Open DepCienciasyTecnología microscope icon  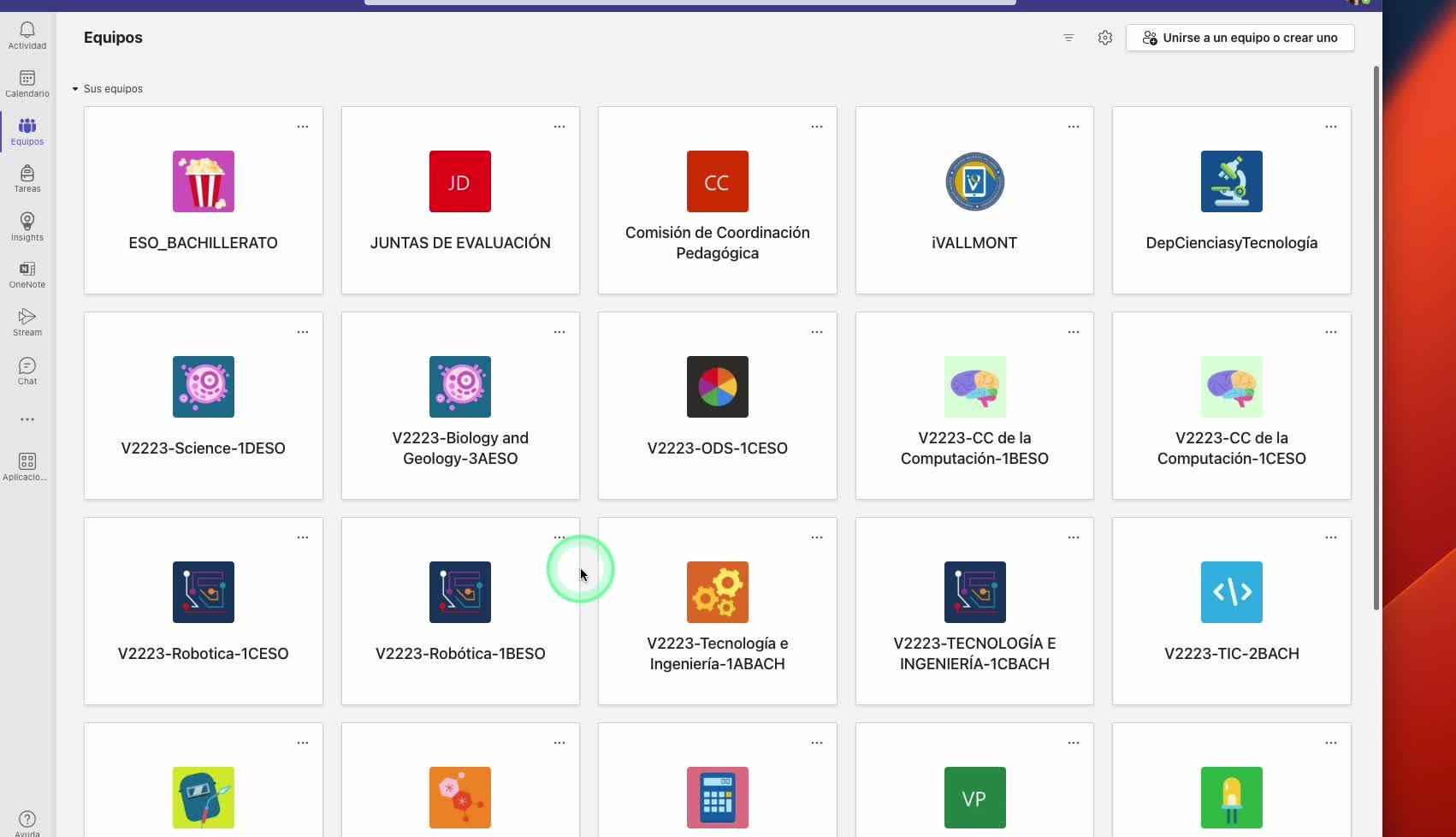(x=1232, y=181)
